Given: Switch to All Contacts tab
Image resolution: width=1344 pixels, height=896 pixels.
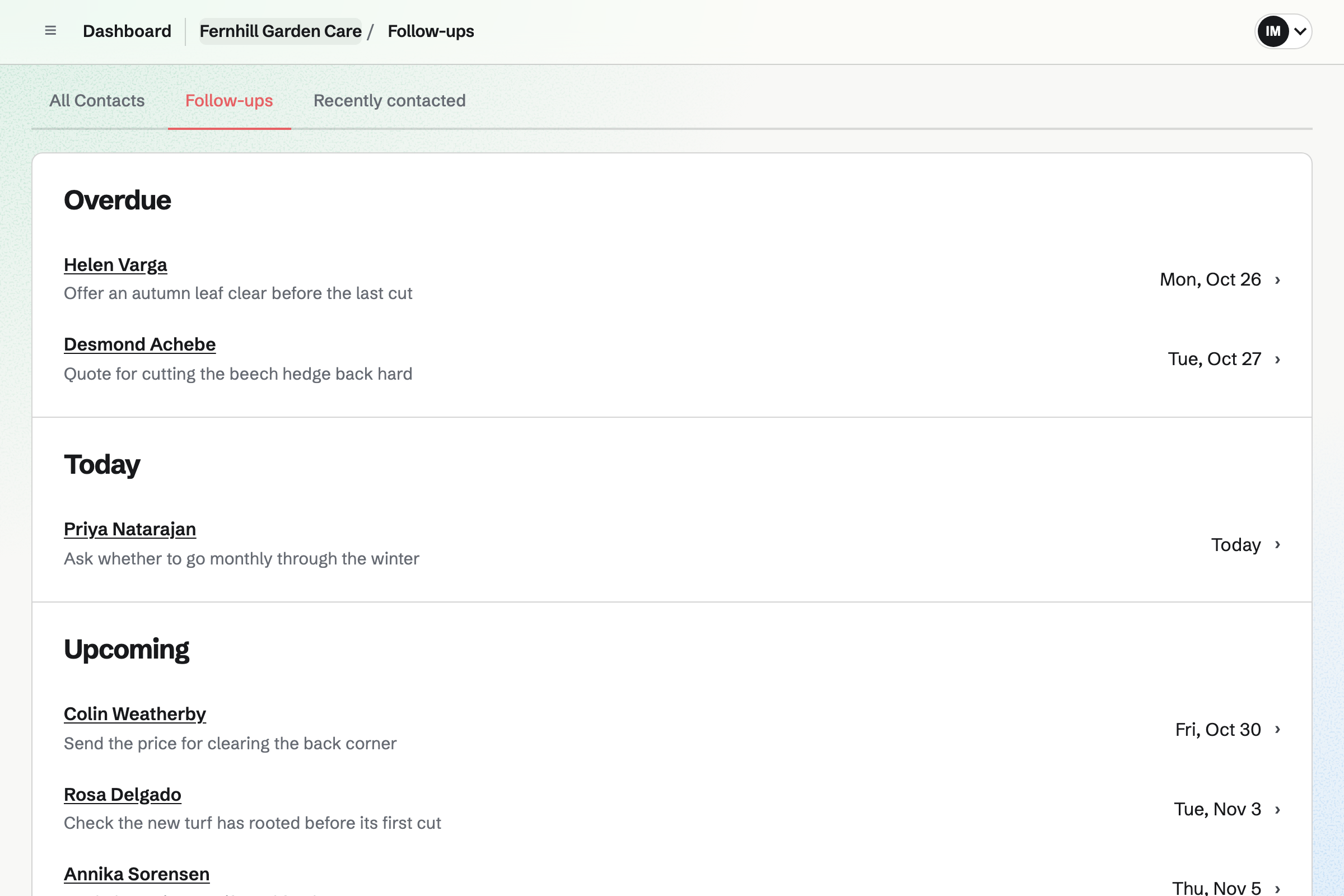Looking at the screenshot, I should [96, 101].
